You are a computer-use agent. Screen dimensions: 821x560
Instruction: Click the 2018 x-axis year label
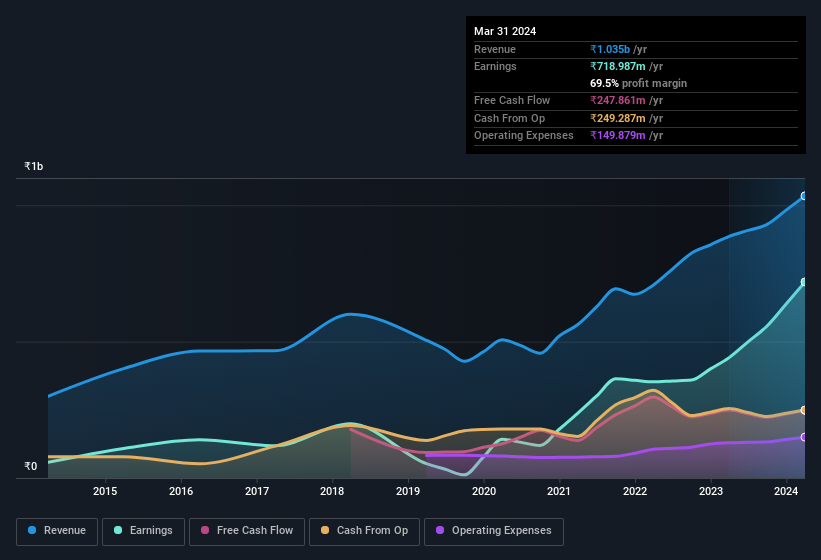tap(332, 491)
